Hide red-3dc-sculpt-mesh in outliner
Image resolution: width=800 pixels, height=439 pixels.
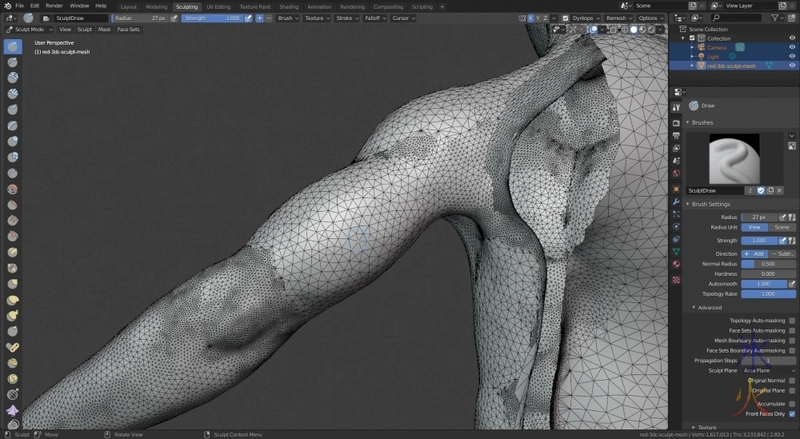coord(792,66)
